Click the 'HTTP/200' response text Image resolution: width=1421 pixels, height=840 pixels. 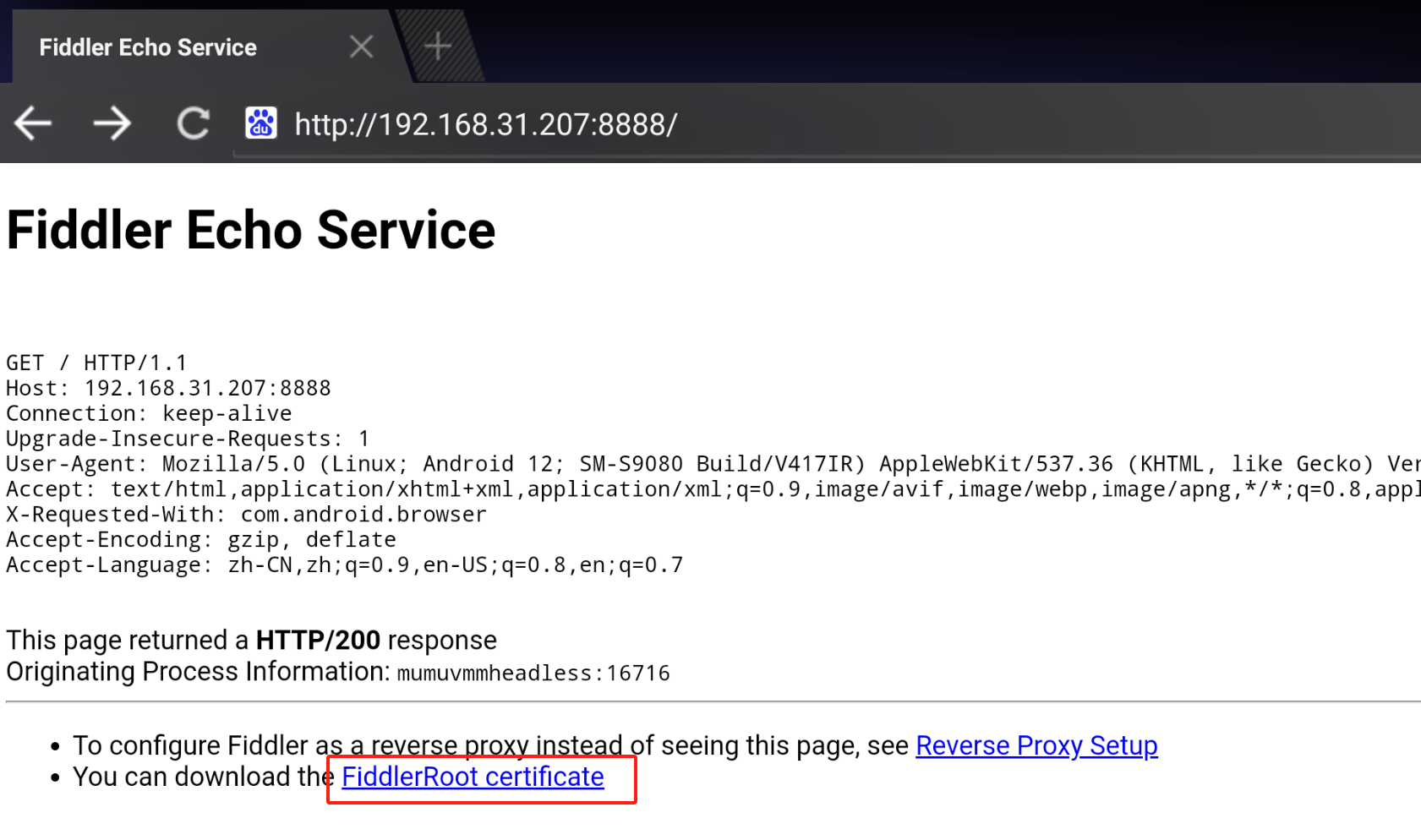pyautogui.click(x=318, y=640)
